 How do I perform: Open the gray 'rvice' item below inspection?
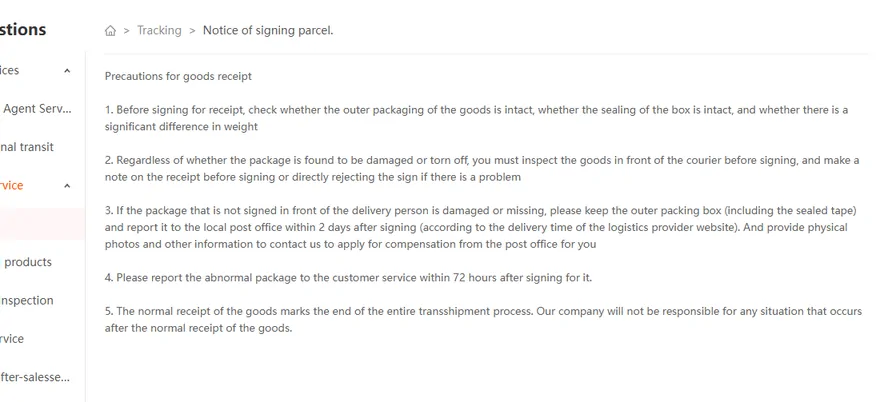pyautogui.click(x=12, y=339)
